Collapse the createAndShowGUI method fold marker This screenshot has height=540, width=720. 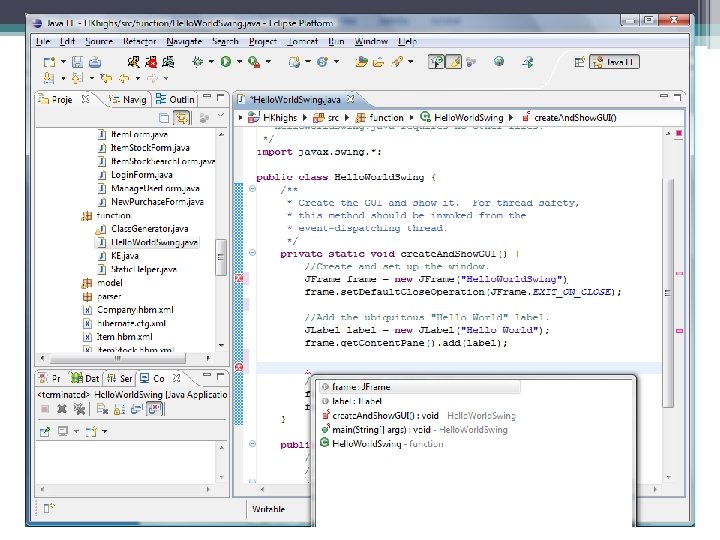tap(253, 253)
